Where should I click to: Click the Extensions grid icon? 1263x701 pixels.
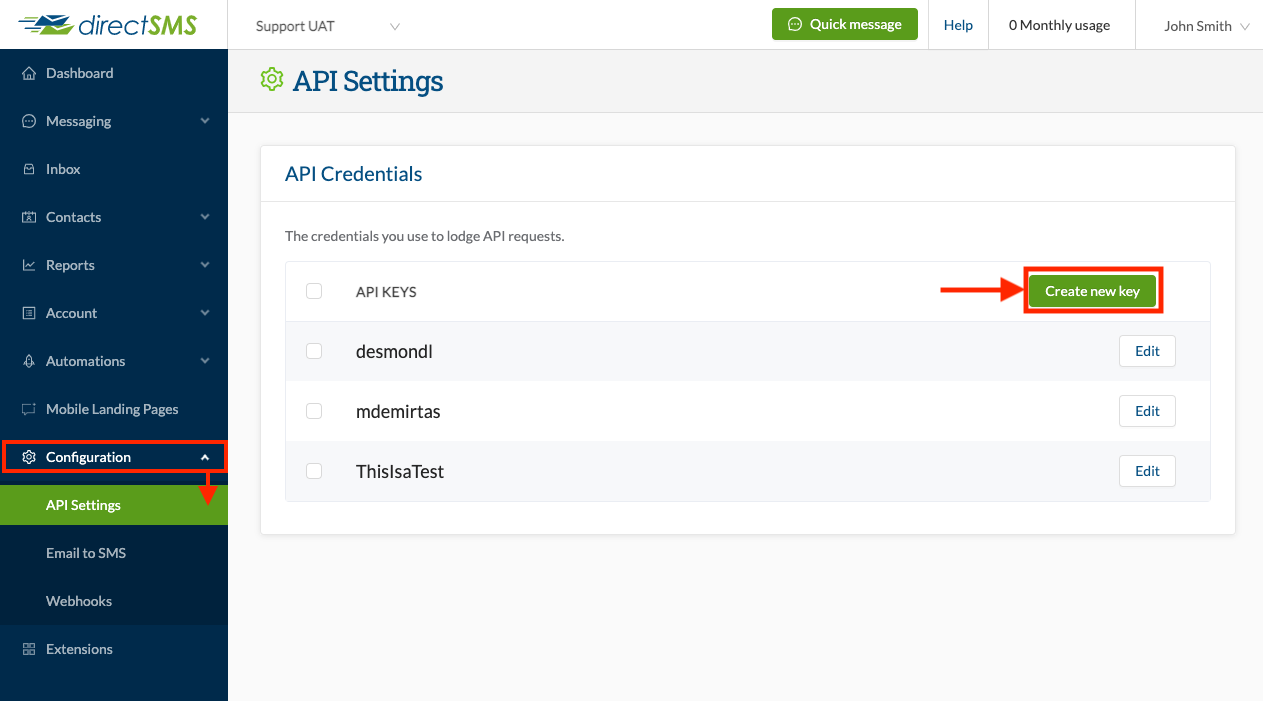click(29, 649)
